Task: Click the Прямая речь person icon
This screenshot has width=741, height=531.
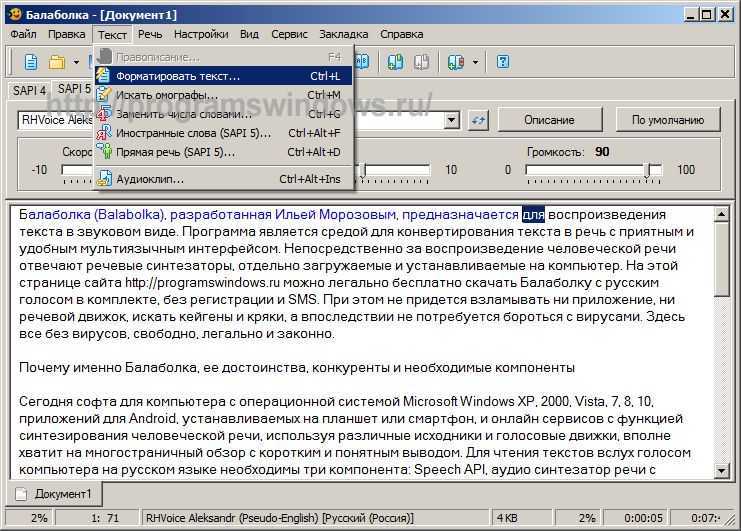Action: point(104,152)
